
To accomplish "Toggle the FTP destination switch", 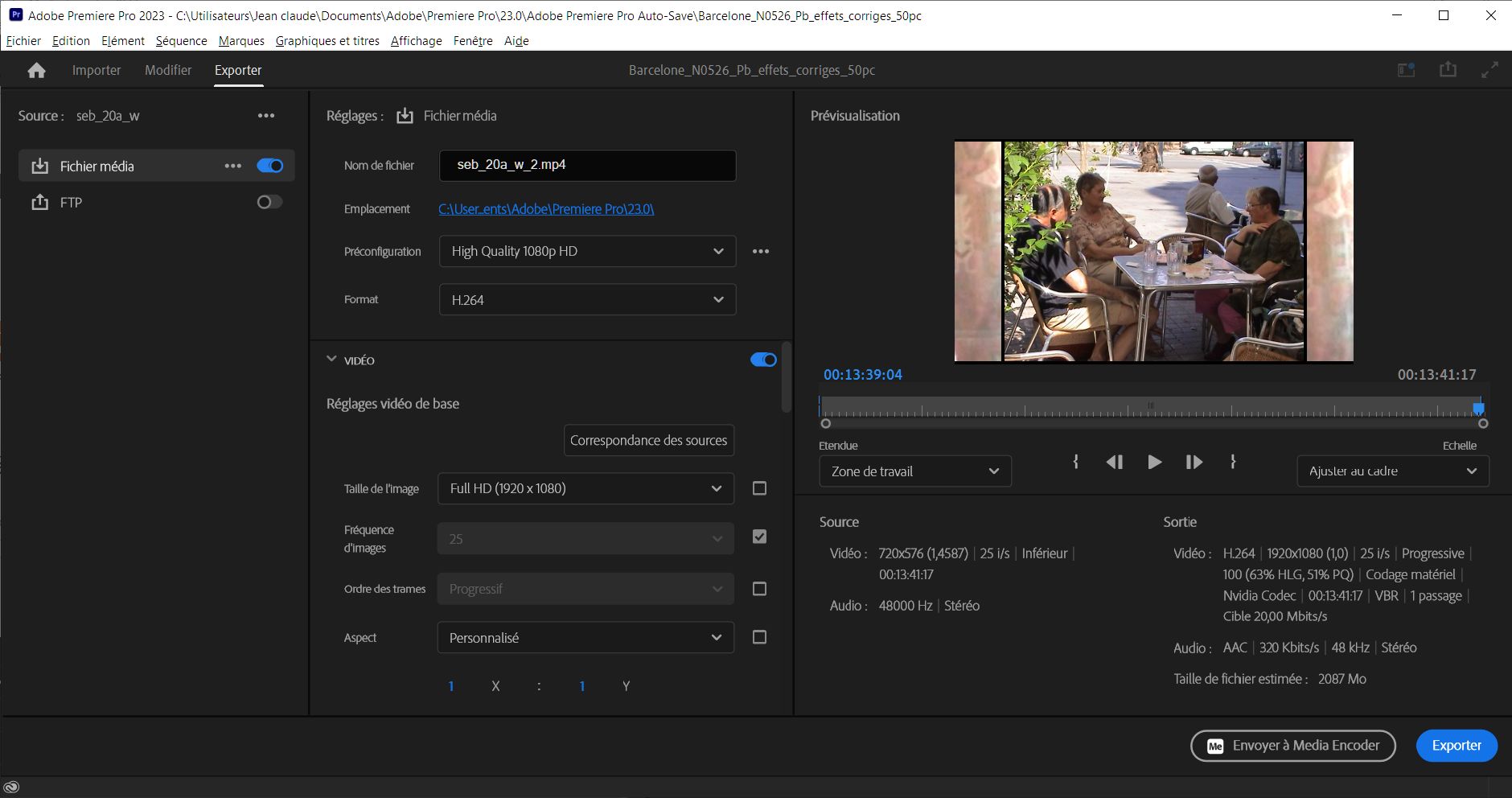I will pos(269,202).
